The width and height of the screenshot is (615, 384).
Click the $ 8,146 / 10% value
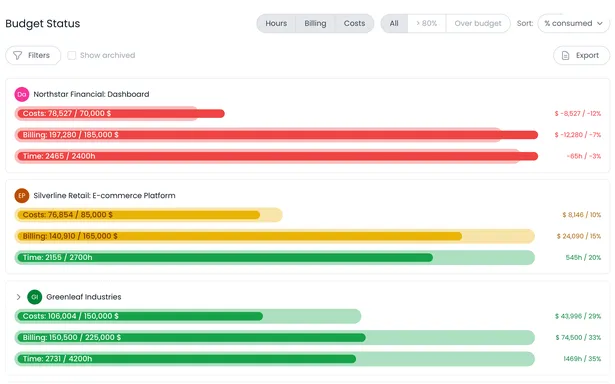click(x=582, y=215)
